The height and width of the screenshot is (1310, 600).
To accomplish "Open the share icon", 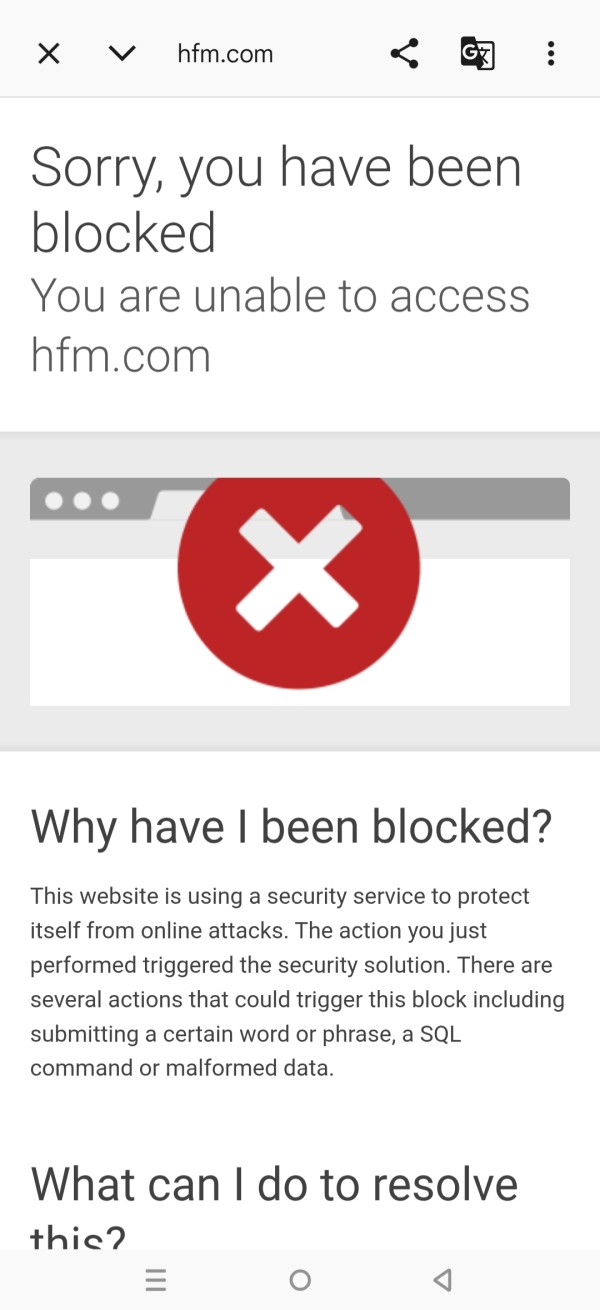I will 404,53.
